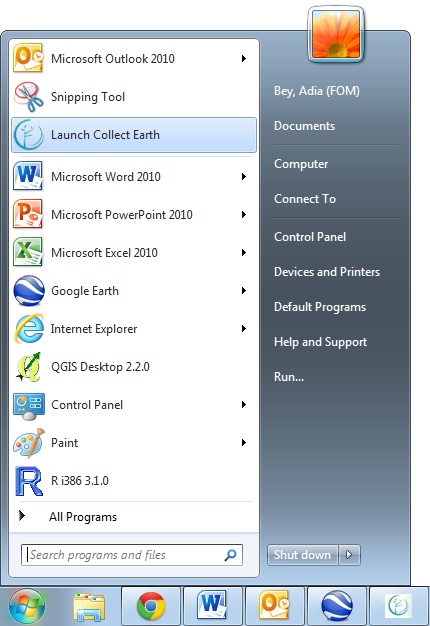Open the File Explorer taskbar folder icon
430x626 pixels.
(89, 607)
